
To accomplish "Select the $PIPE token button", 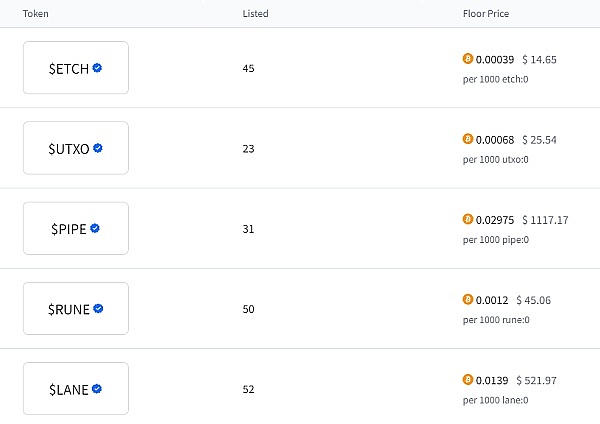I will click(76, 228).
